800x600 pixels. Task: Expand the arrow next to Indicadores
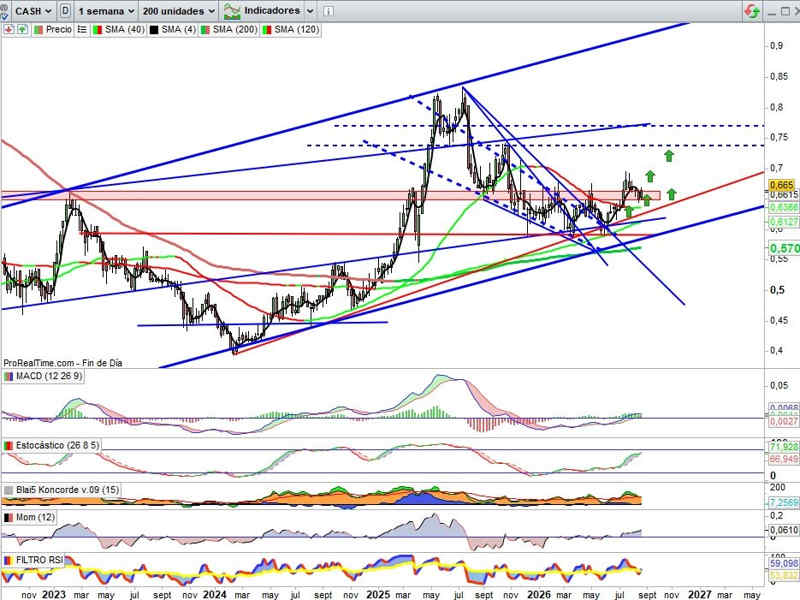coord(310,11)
